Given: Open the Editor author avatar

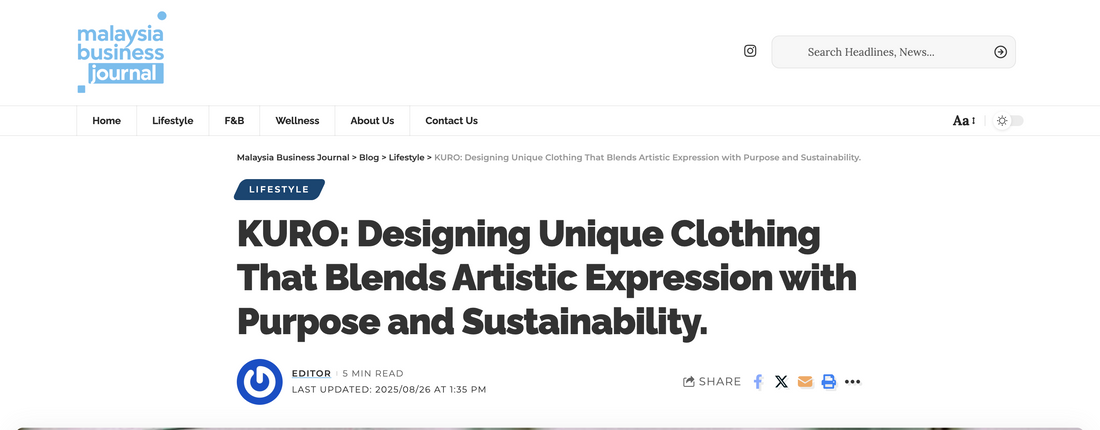Looking at the screenshot, I should [x=260, y=382].
